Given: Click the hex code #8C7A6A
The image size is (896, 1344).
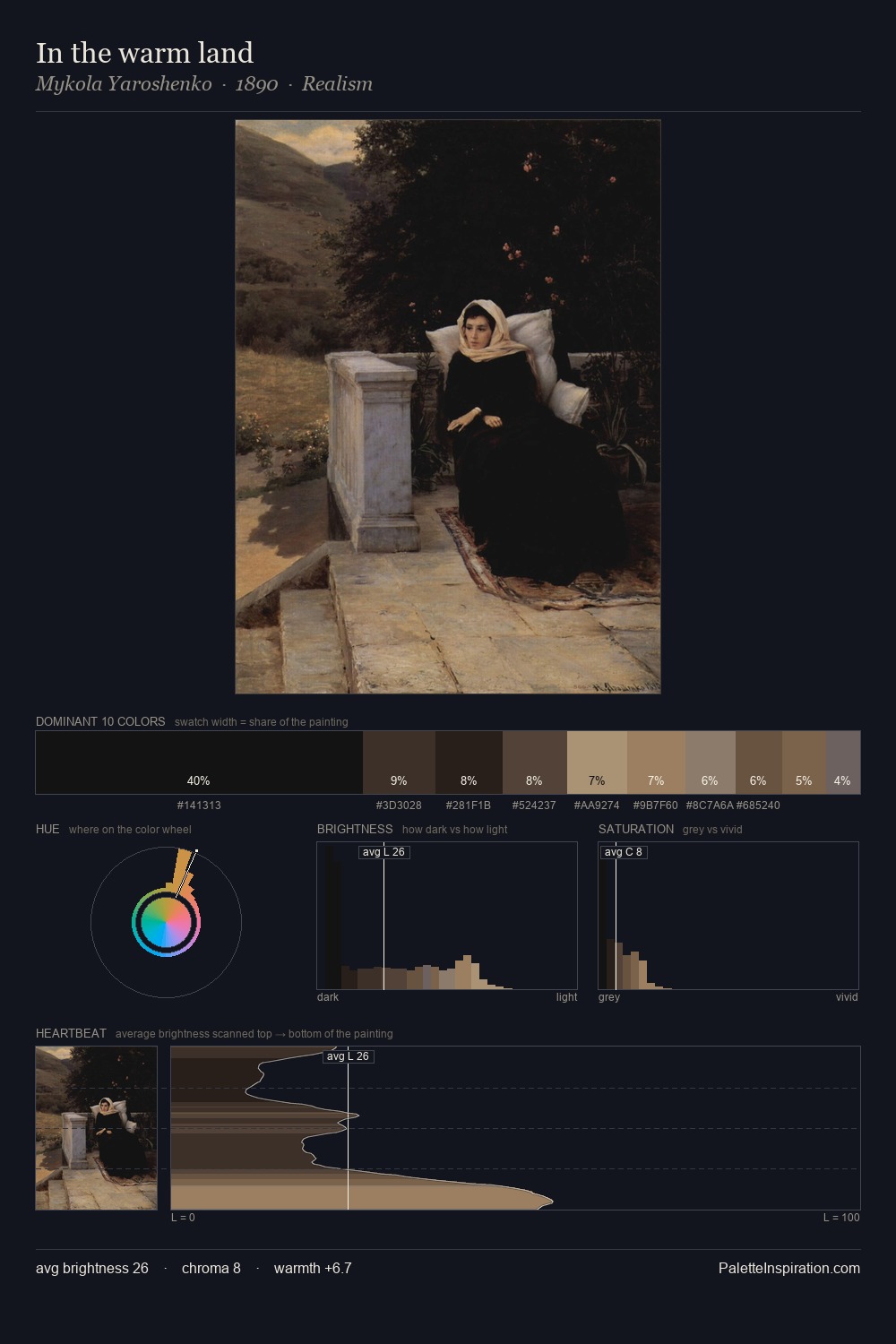Looking at the screenshot, I should click(710, 806).
